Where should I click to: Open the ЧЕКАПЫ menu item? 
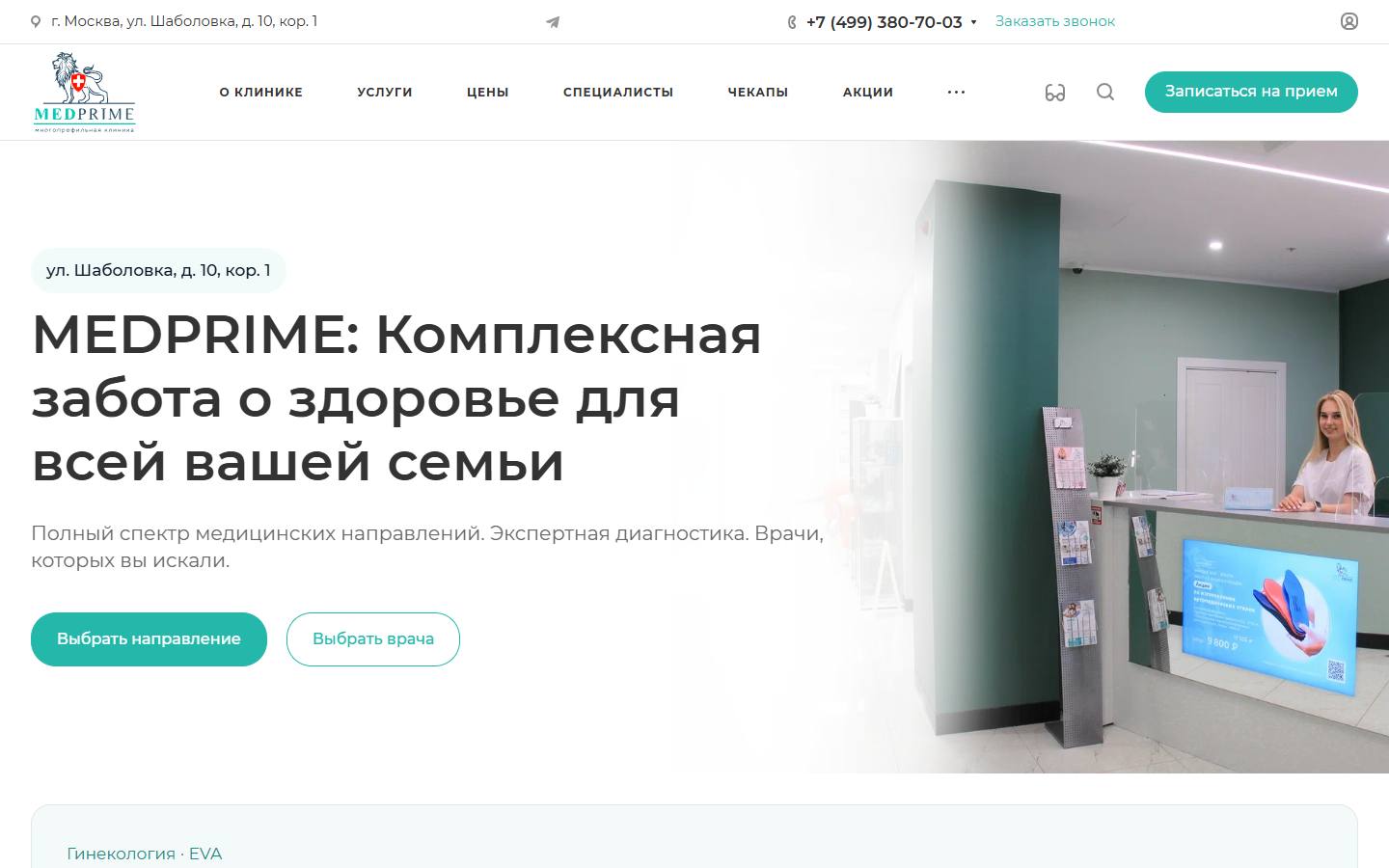758,92
